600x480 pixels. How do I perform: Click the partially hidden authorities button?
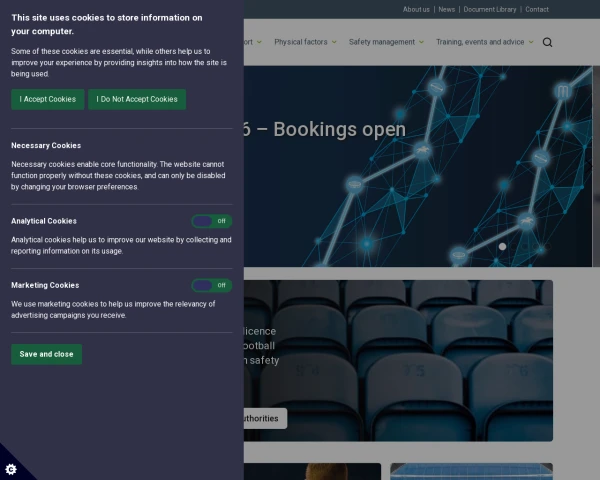(x=266, y=419)
